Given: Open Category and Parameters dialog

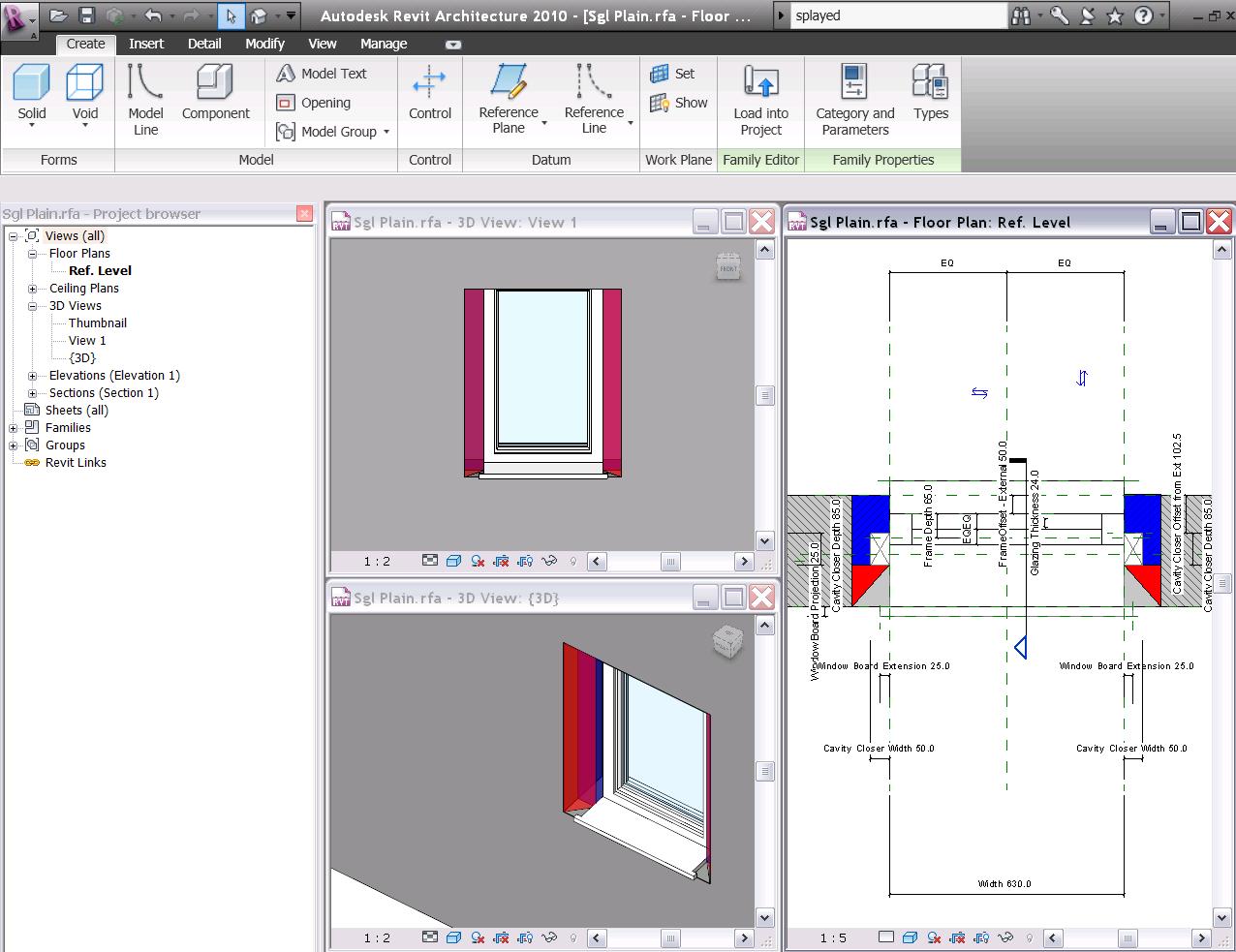Looking at the screenshot, I should point(854,98).
